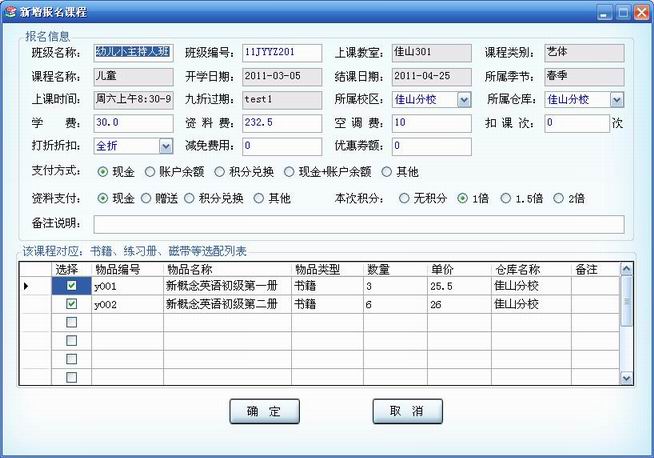Close the 新增报名课程 window
654x458 pixels.
click(641, 12)
